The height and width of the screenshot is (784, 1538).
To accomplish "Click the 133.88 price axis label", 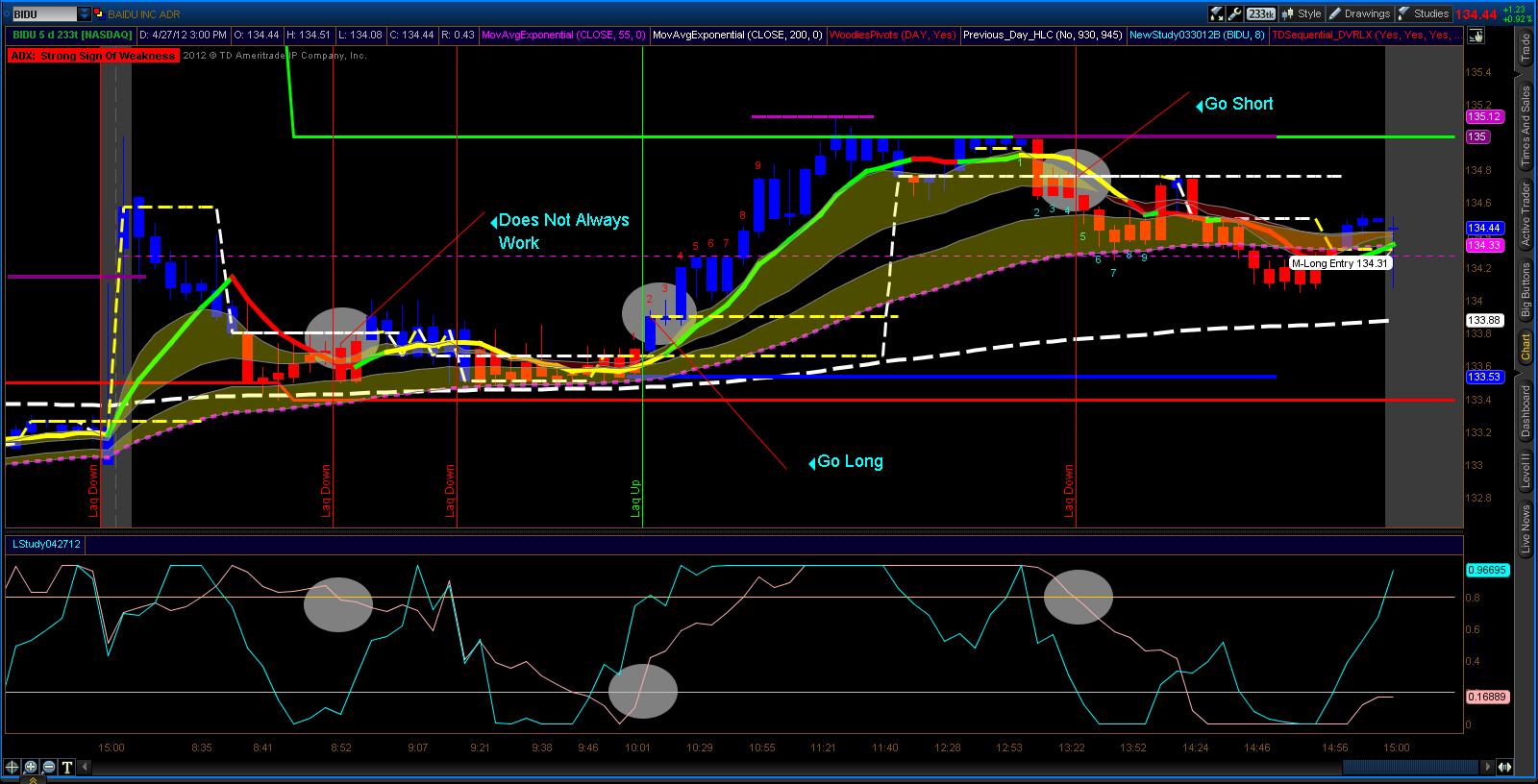I will (x=1484, y=321).
